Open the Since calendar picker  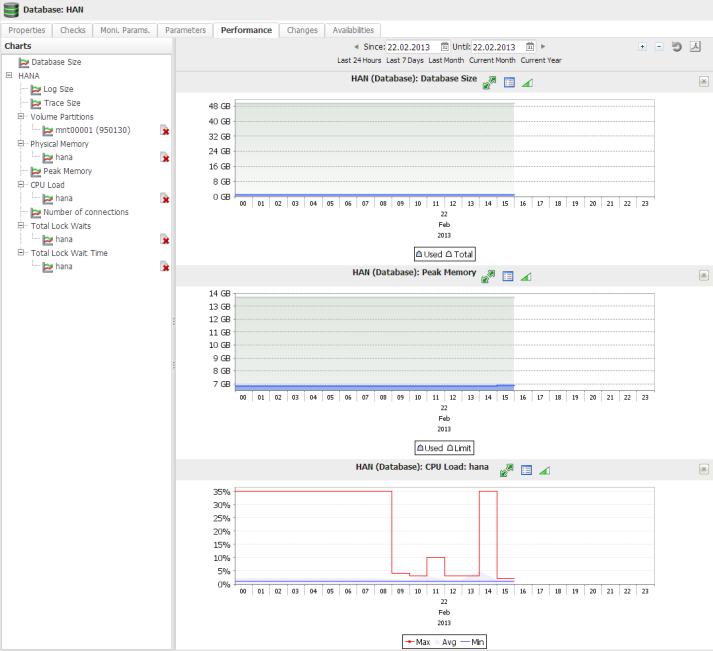tap(444, 46)
